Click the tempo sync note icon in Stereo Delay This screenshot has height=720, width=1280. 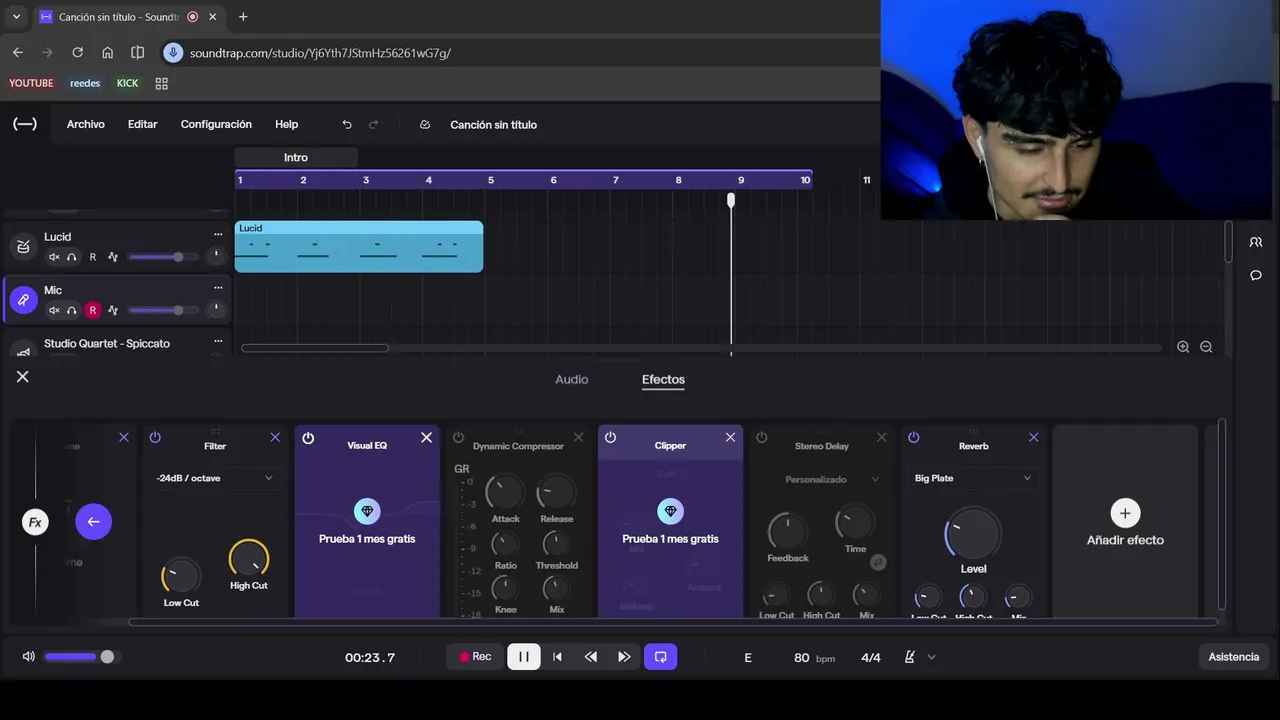878,562
